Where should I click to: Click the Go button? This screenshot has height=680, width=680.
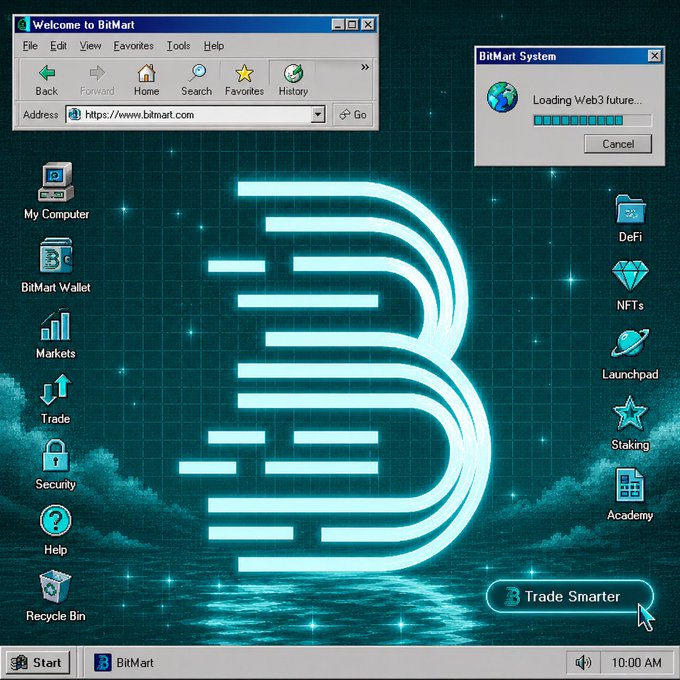(353, 114)
